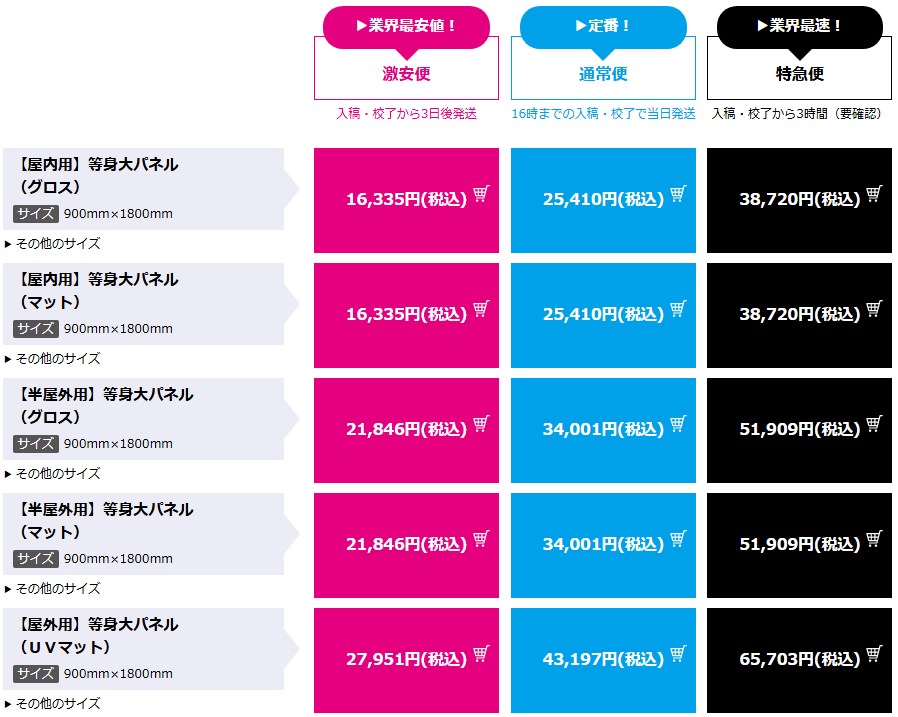Click cart icon beside the black 65,703円 price
This screenshot has width=898, height=717.
coord(874,654)
